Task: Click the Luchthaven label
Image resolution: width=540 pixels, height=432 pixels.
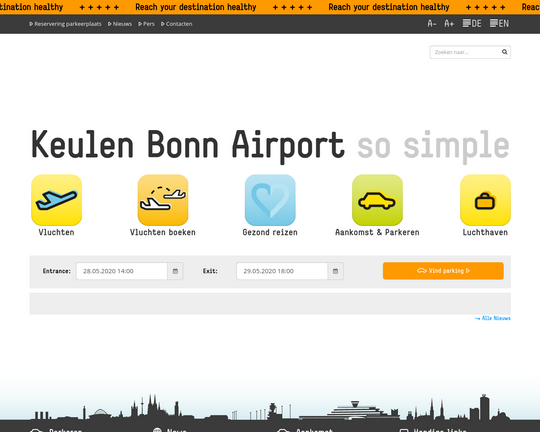Action: pyautogui.click(x=485, y=233)
